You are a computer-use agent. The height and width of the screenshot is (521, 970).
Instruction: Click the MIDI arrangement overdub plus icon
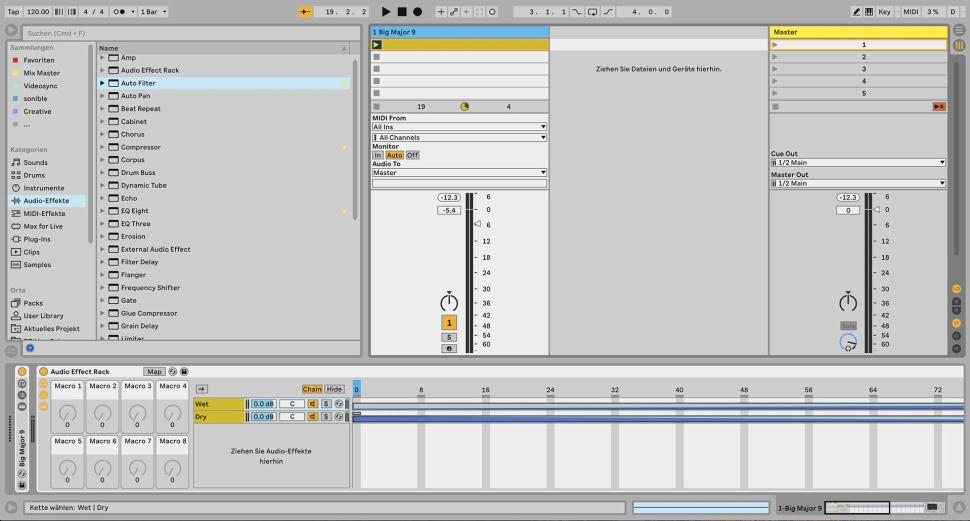441,12
